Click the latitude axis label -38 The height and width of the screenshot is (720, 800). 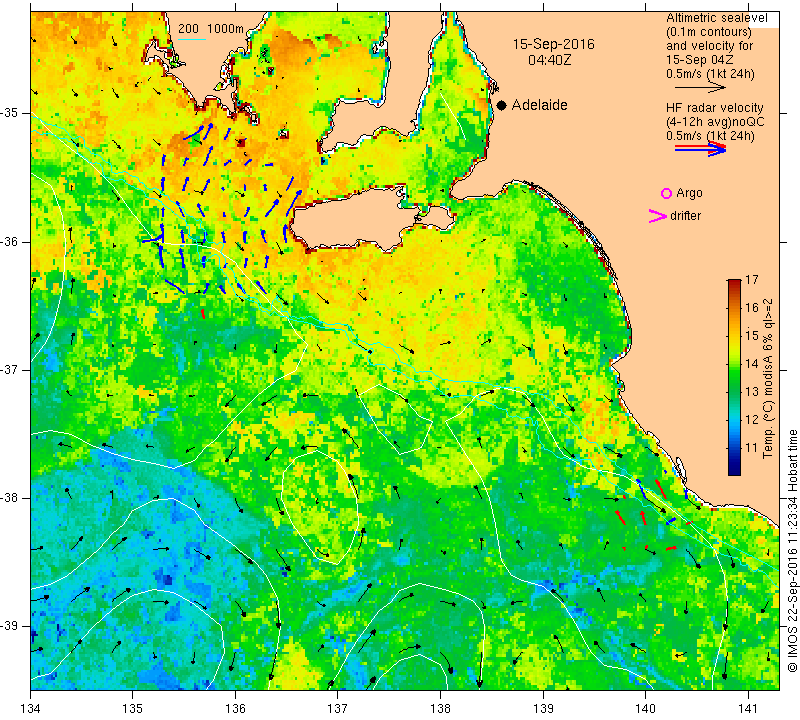point(11,498)
